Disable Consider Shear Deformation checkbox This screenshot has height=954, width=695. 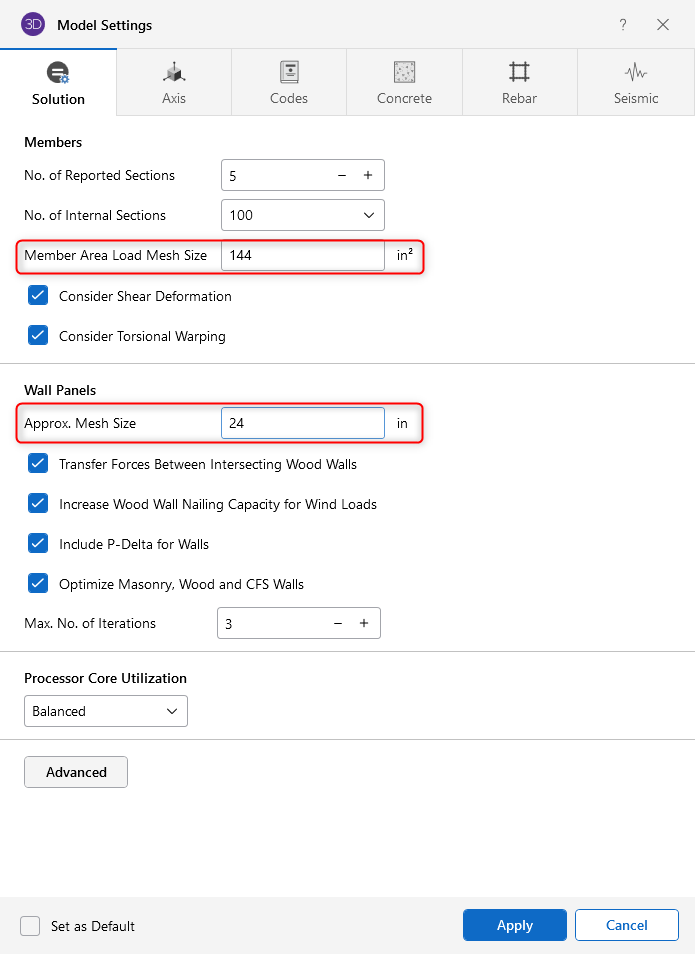(38, 296)
